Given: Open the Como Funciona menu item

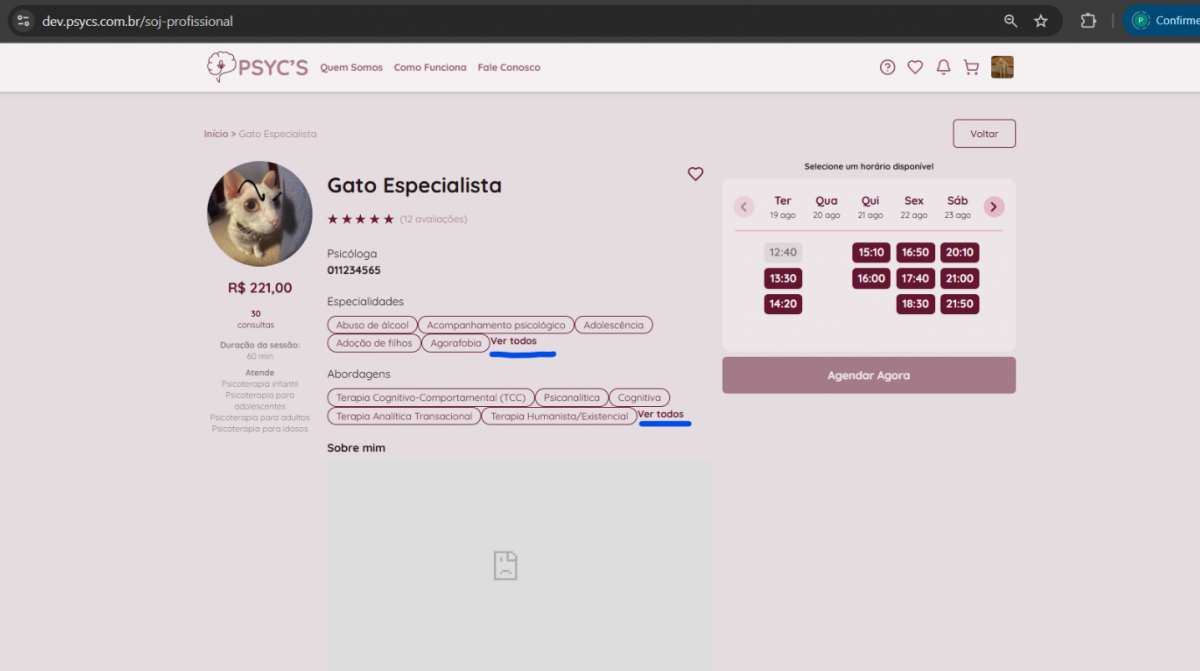Looking at the screenshot, I should coord(430,68).
